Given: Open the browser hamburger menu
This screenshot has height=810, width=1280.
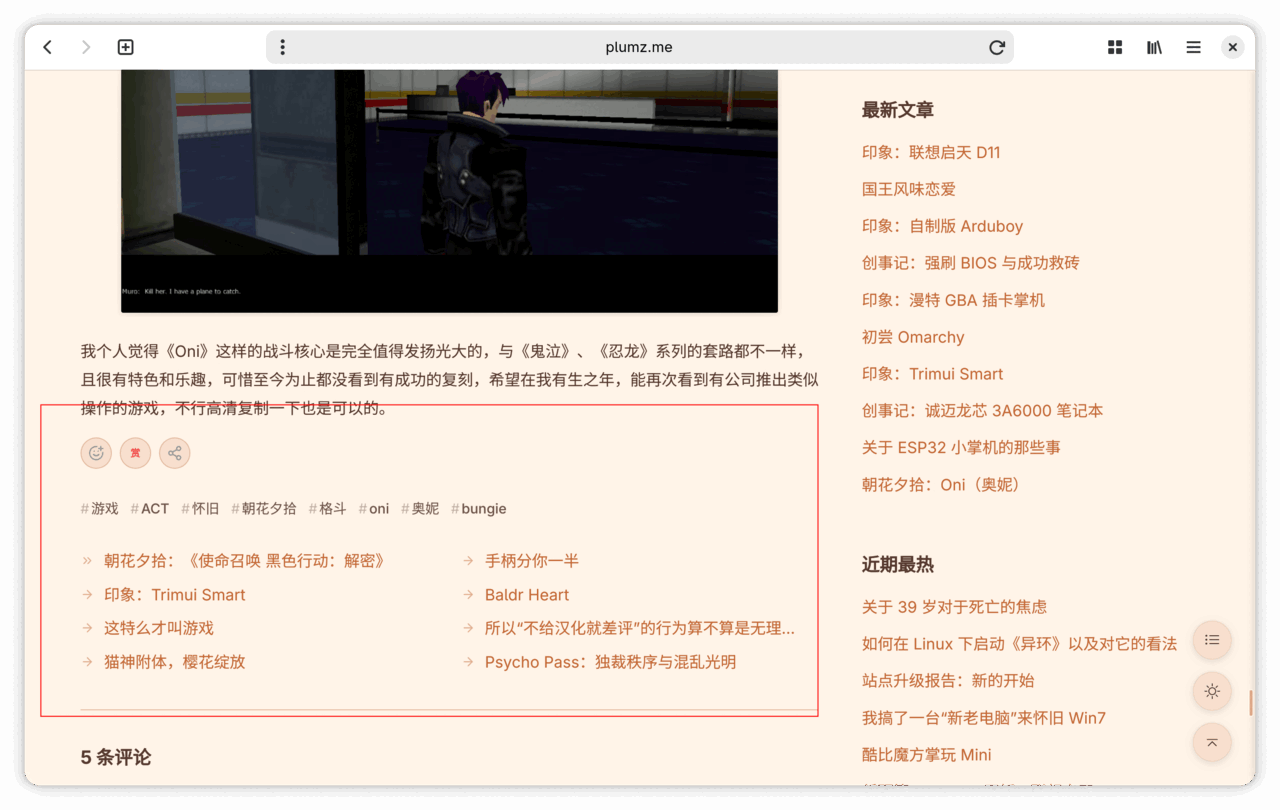Looking at the screenshot, I should click(x=1193, y=47).
